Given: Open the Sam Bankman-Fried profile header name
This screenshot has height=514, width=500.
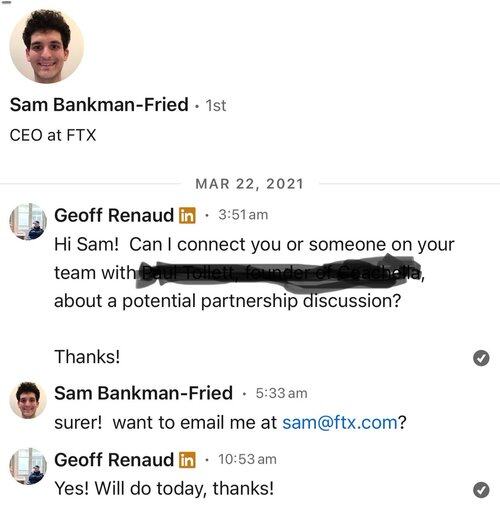Looking at the screenshot, I should pyautogui.click(x=99, y=105).
